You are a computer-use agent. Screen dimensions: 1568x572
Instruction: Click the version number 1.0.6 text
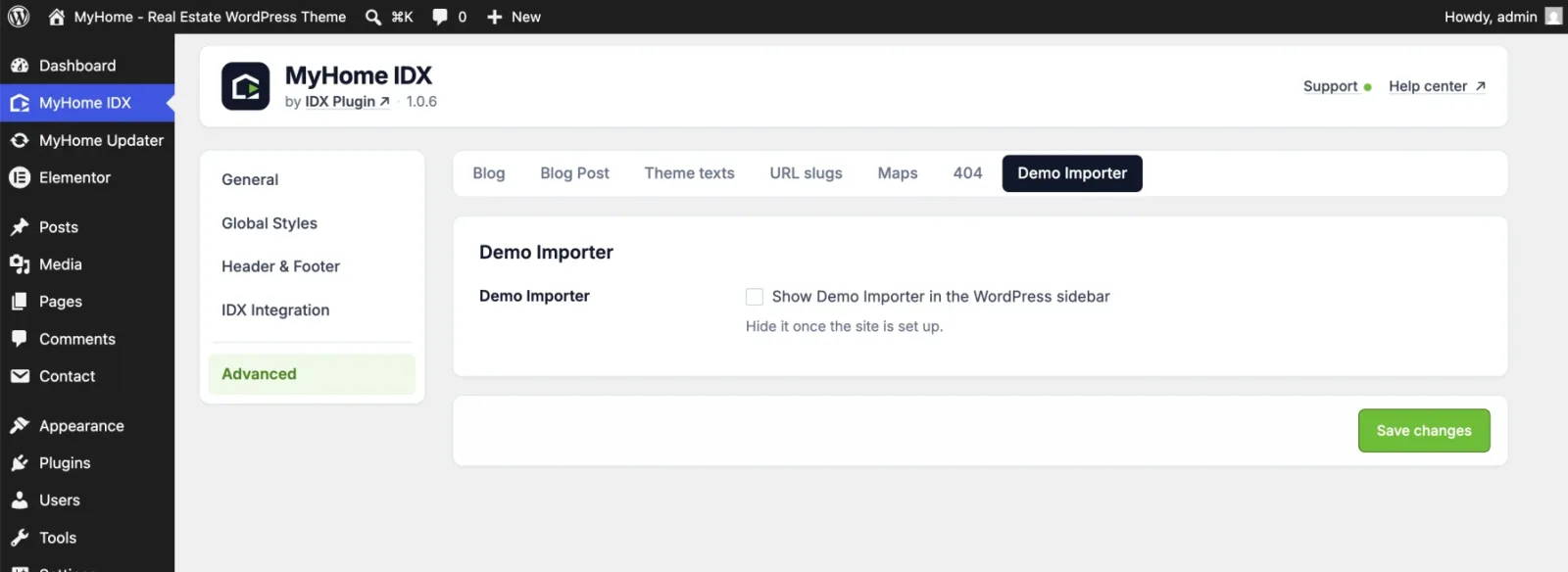pyautogui.click(x=421, y=101)
